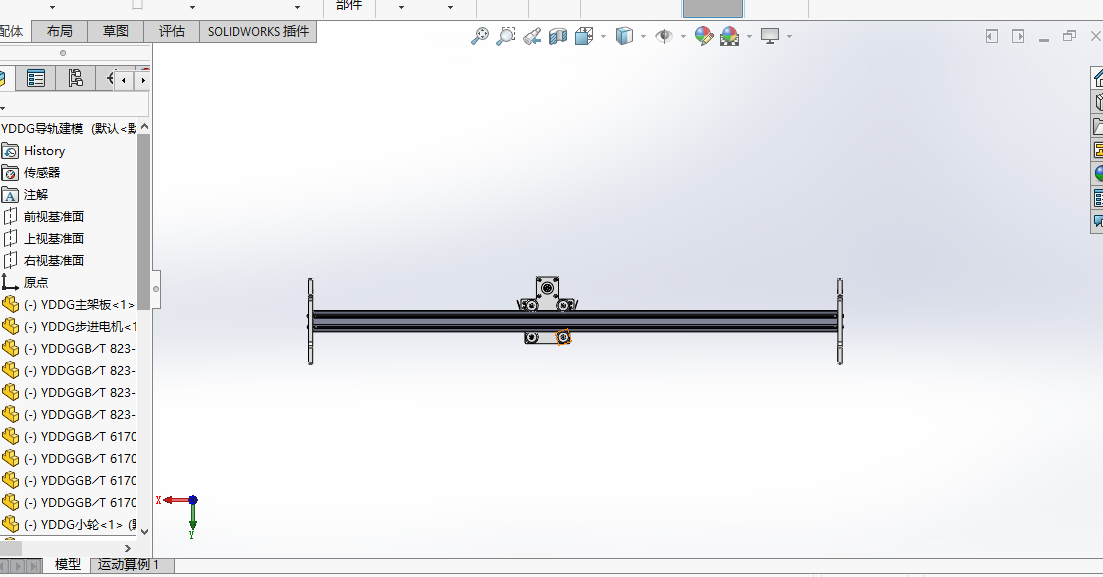Open the ConfigurationManager panel tab
The width and height of the screenshot is (1103, 577).
click(x=75, y=78)
